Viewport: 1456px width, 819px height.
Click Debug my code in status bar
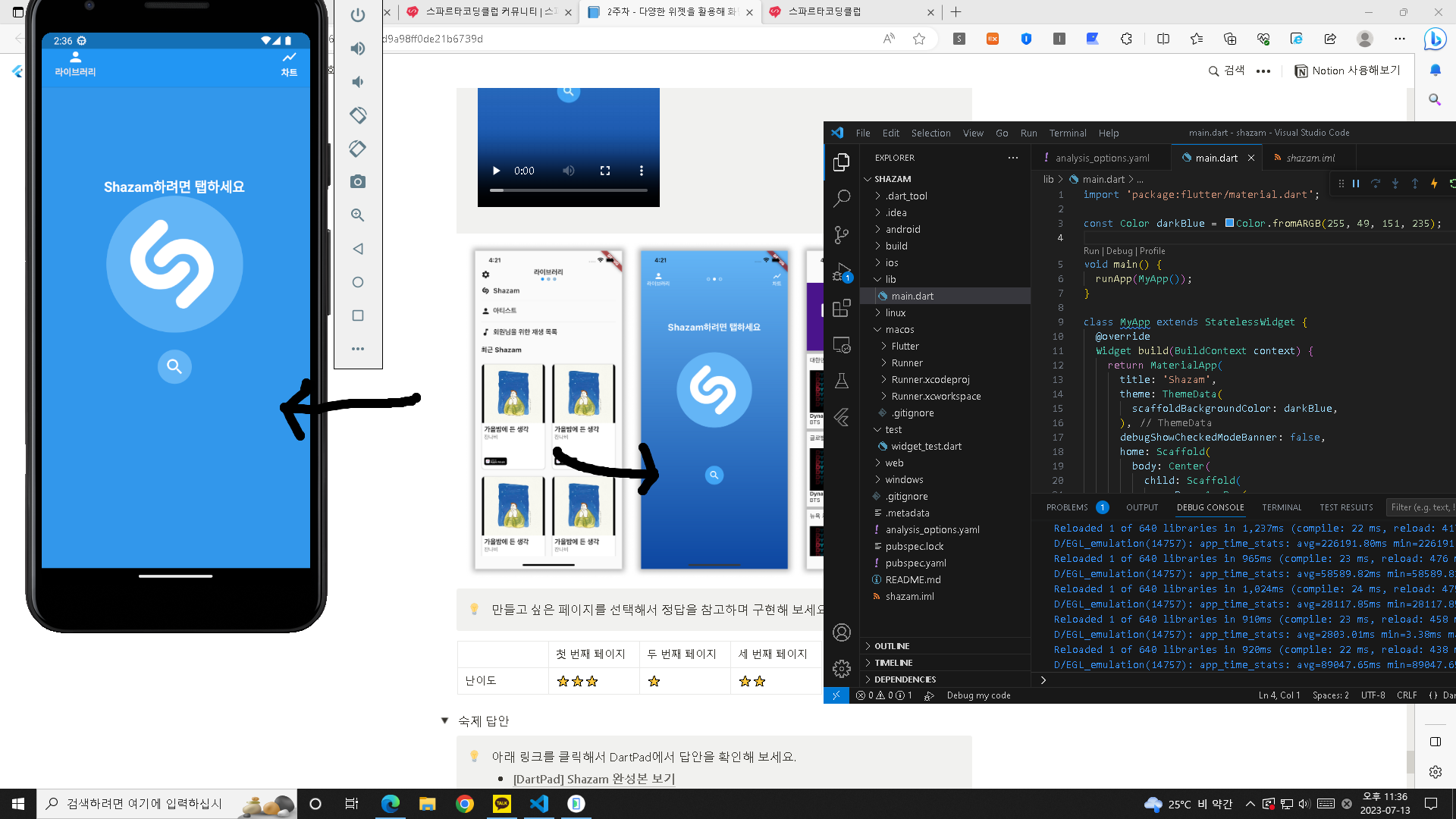point(978,695)
